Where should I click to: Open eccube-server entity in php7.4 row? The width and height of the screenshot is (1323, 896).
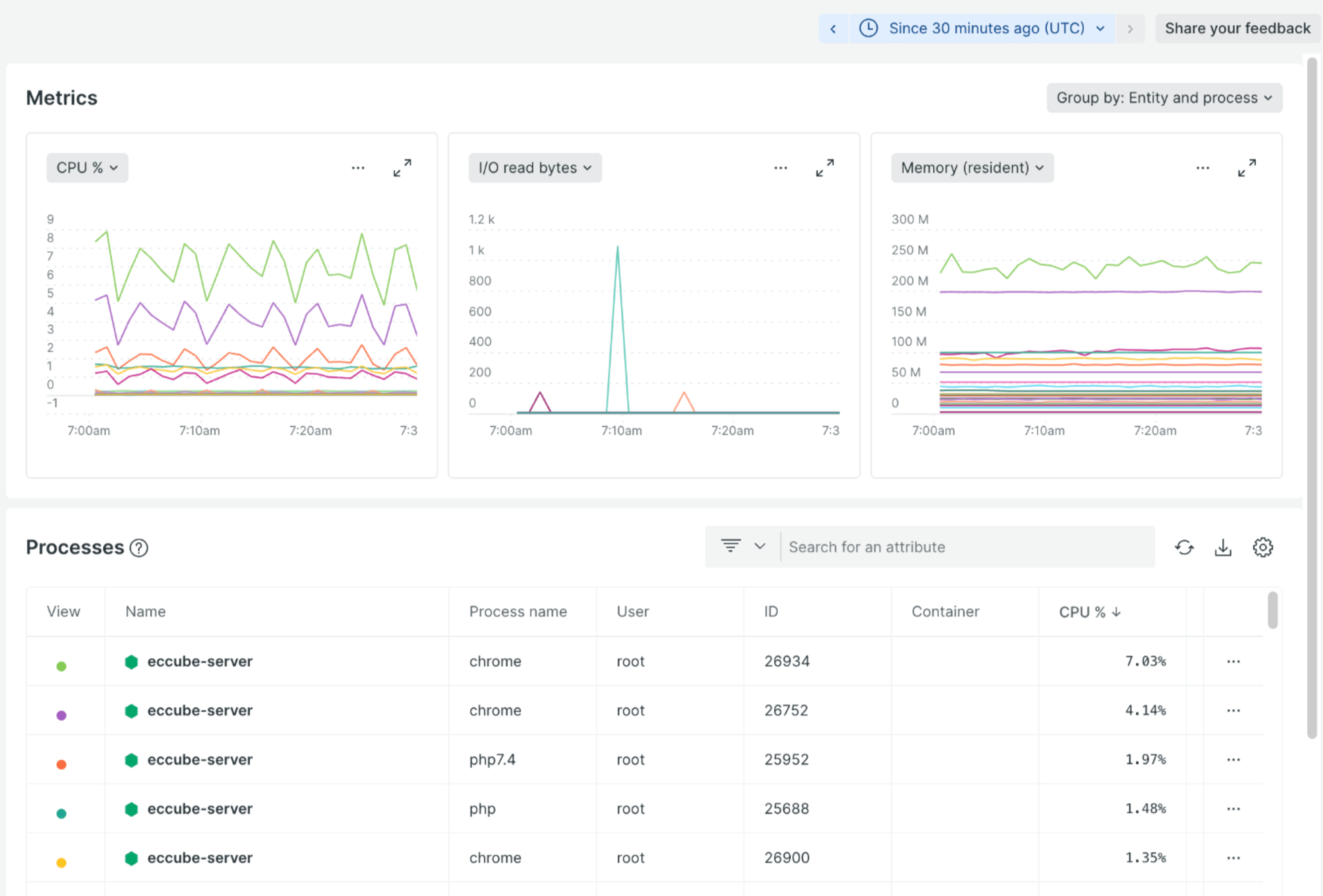[x=200, y=760]
